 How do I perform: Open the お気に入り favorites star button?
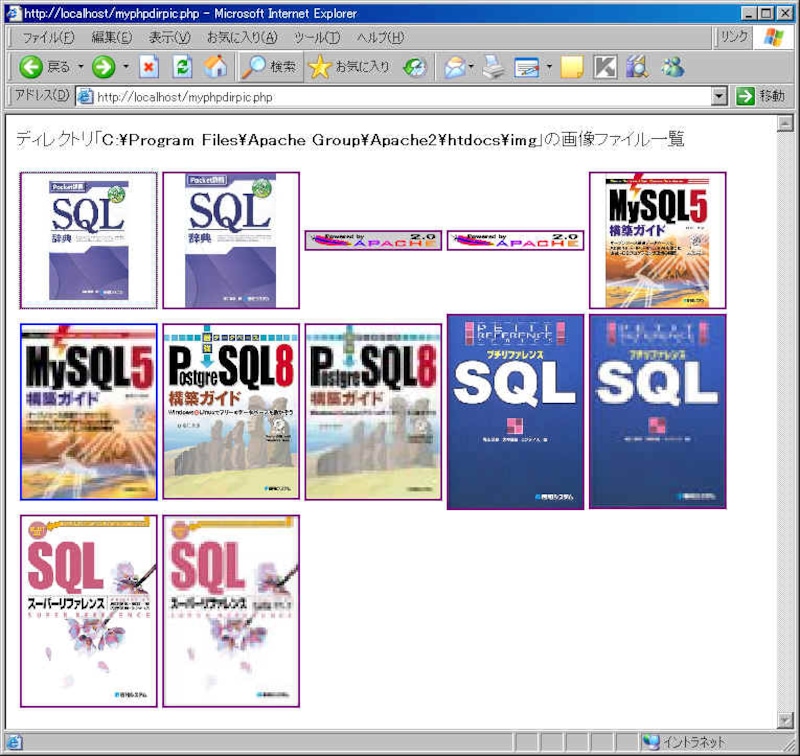tap(349, 67)
